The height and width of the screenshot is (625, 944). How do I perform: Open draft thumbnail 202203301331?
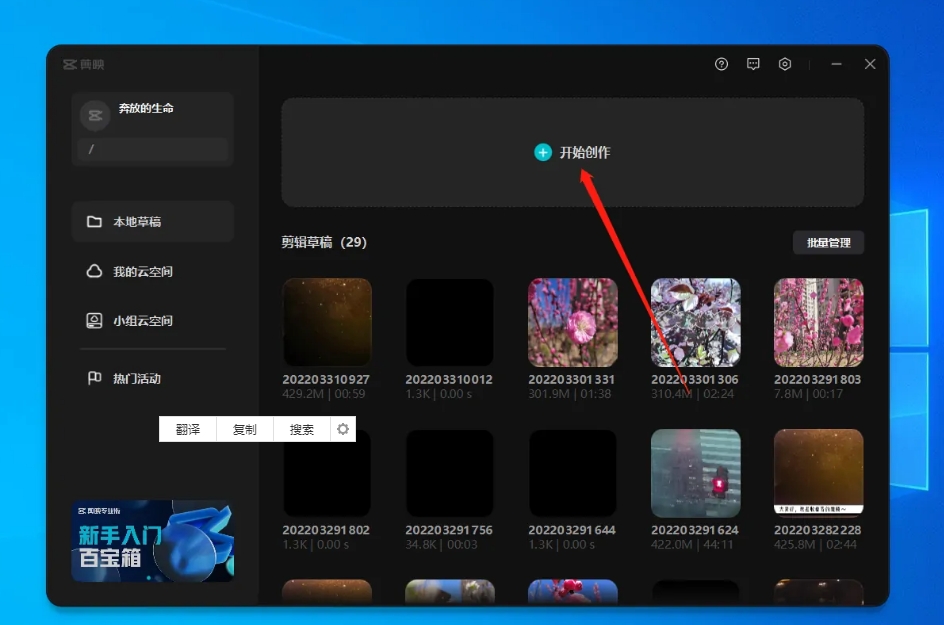573,322
